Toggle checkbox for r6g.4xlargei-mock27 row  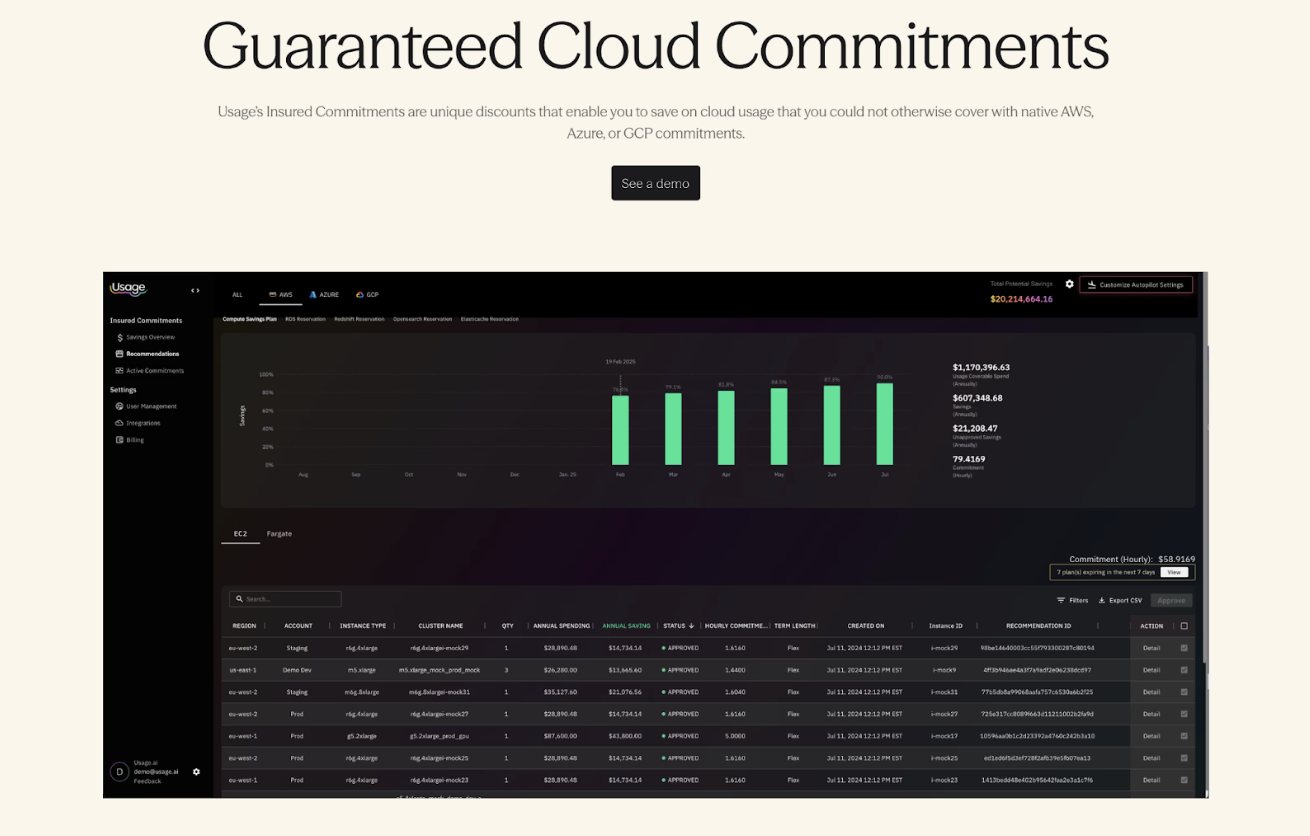pyautogui.click(x=1184, y=714)
